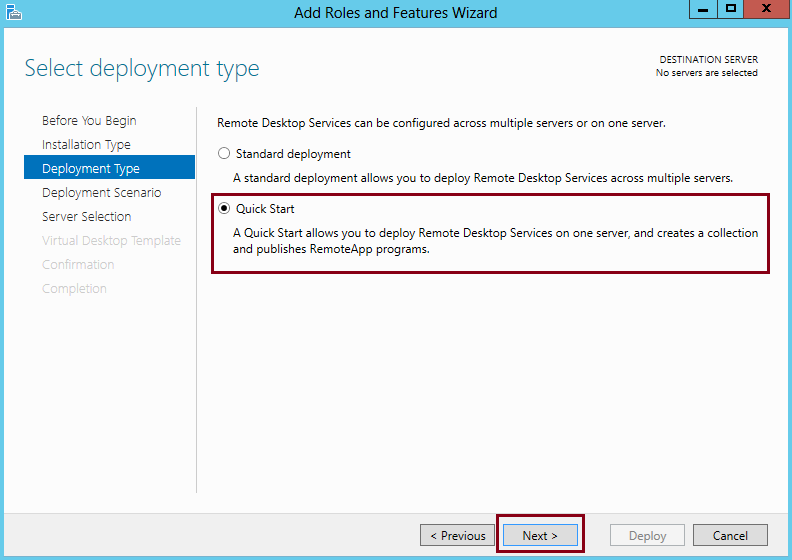This screenshot has height=560, width=792.
Task: Click the < Previous button
Action: coord(457,535)
